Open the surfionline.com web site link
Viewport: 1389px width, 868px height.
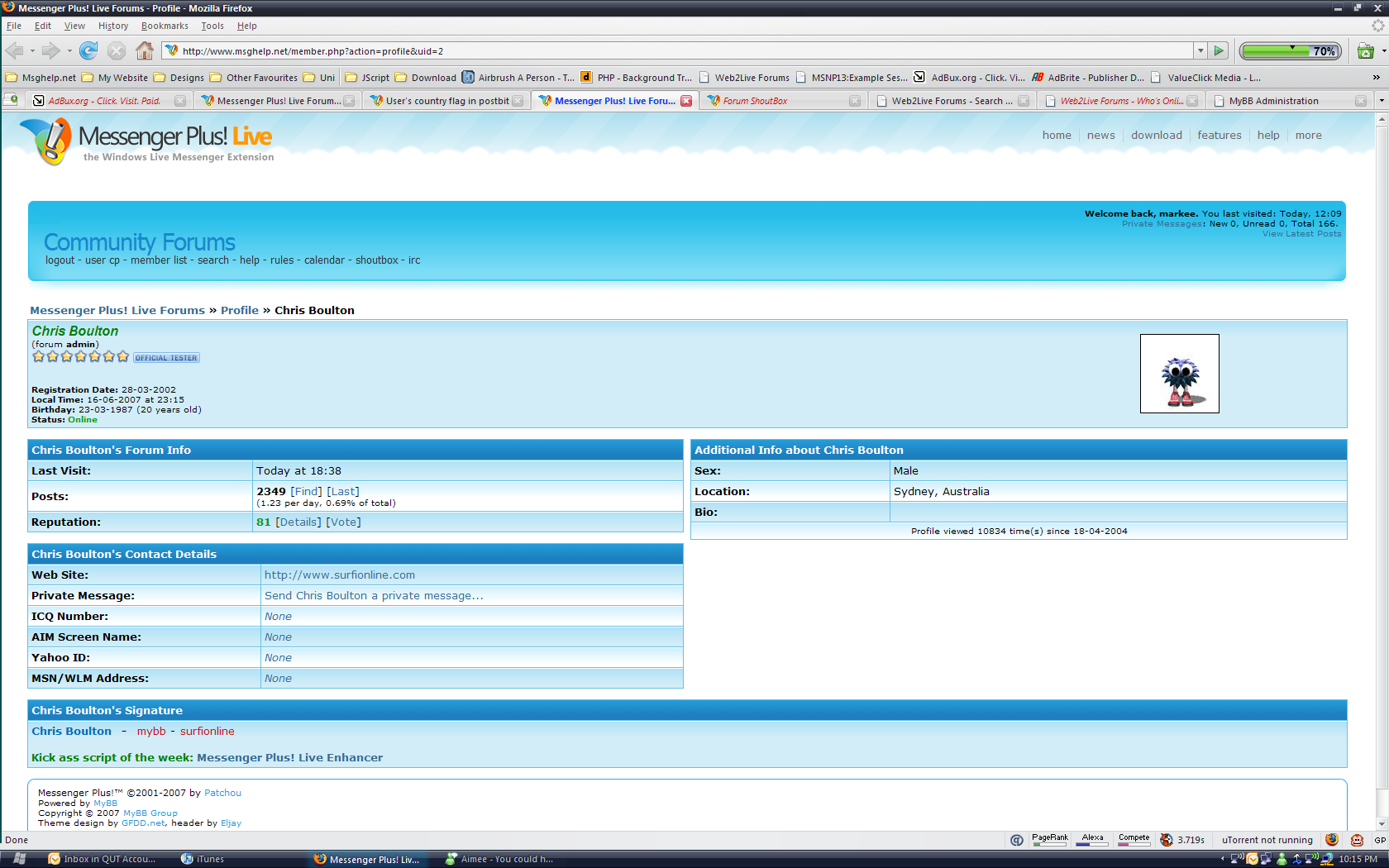pos(340,575)
